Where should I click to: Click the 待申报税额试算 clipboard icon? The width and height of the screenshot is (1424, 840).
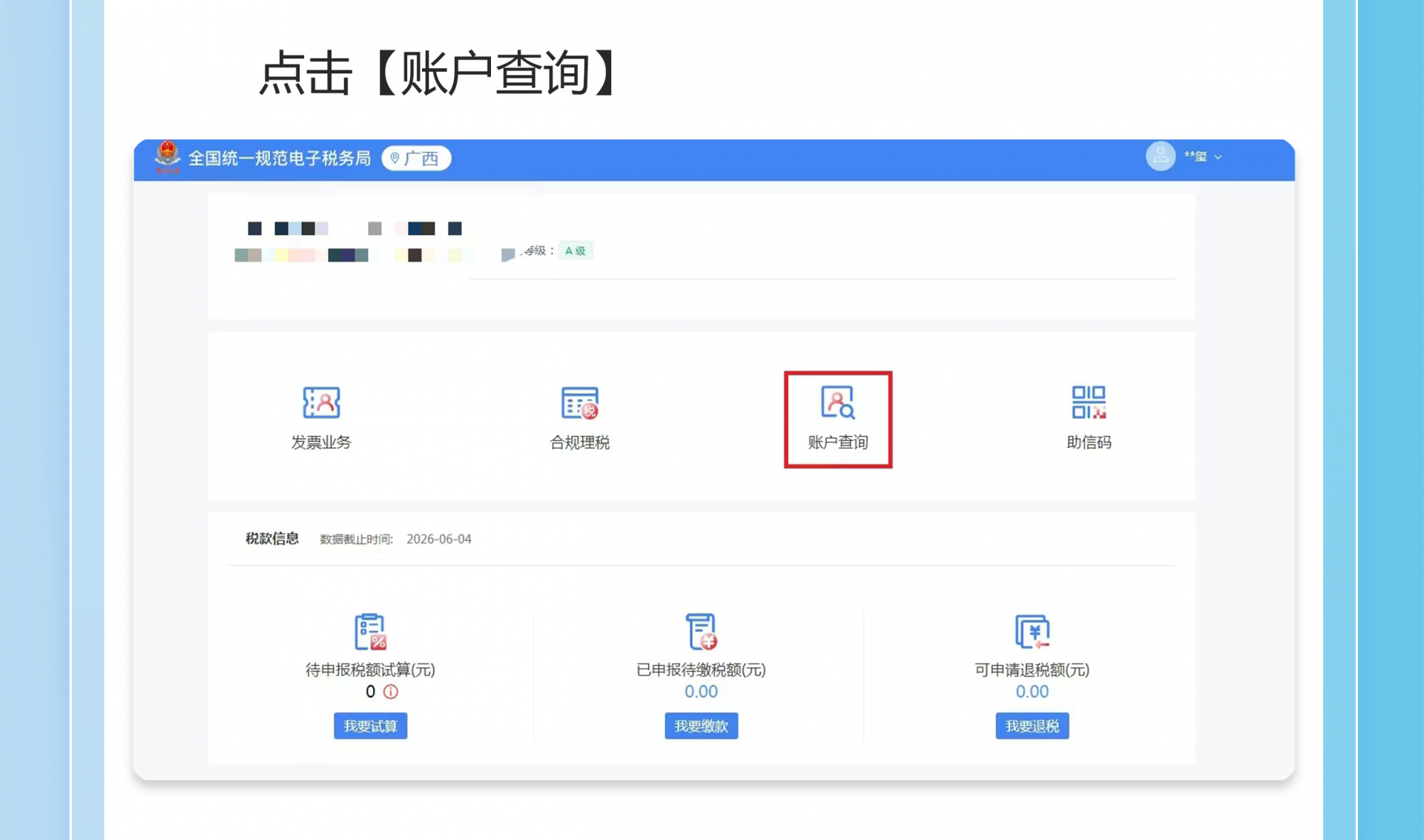coord(370,632)
